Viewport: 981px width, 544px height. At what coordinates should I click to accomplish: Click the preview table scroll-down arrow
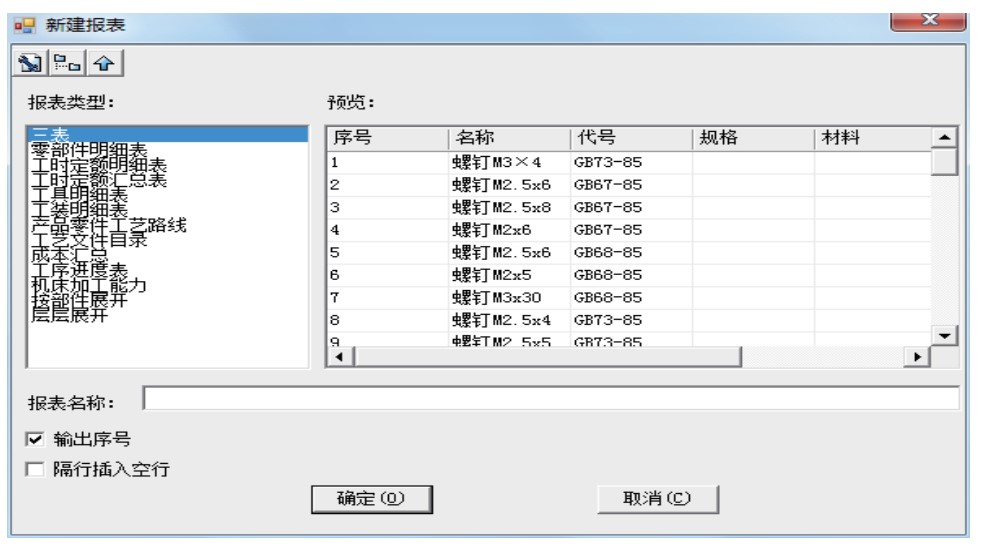pos(943,335)
